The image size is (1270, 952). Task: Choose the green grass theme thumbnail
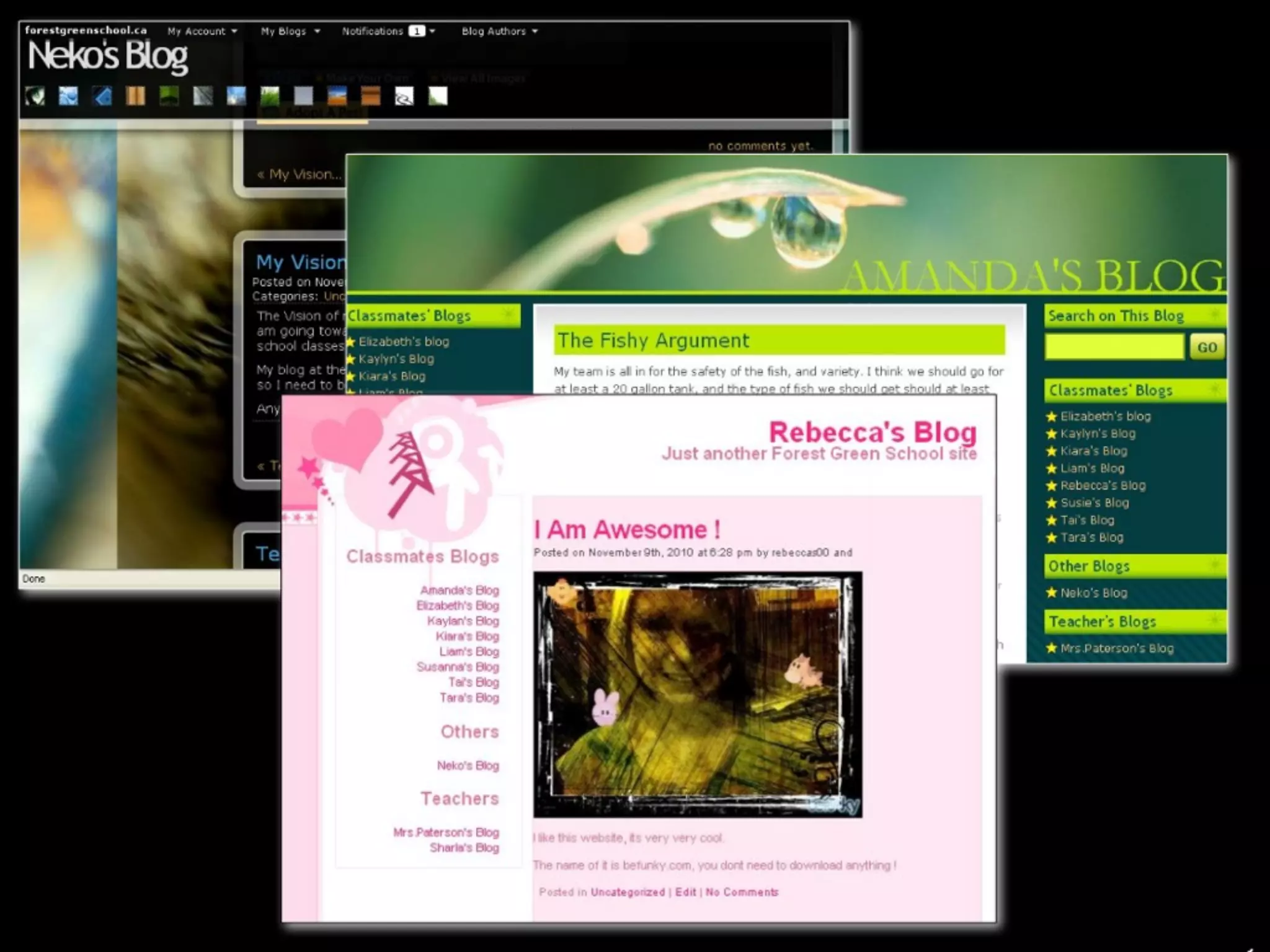click(x=270, y=96)
